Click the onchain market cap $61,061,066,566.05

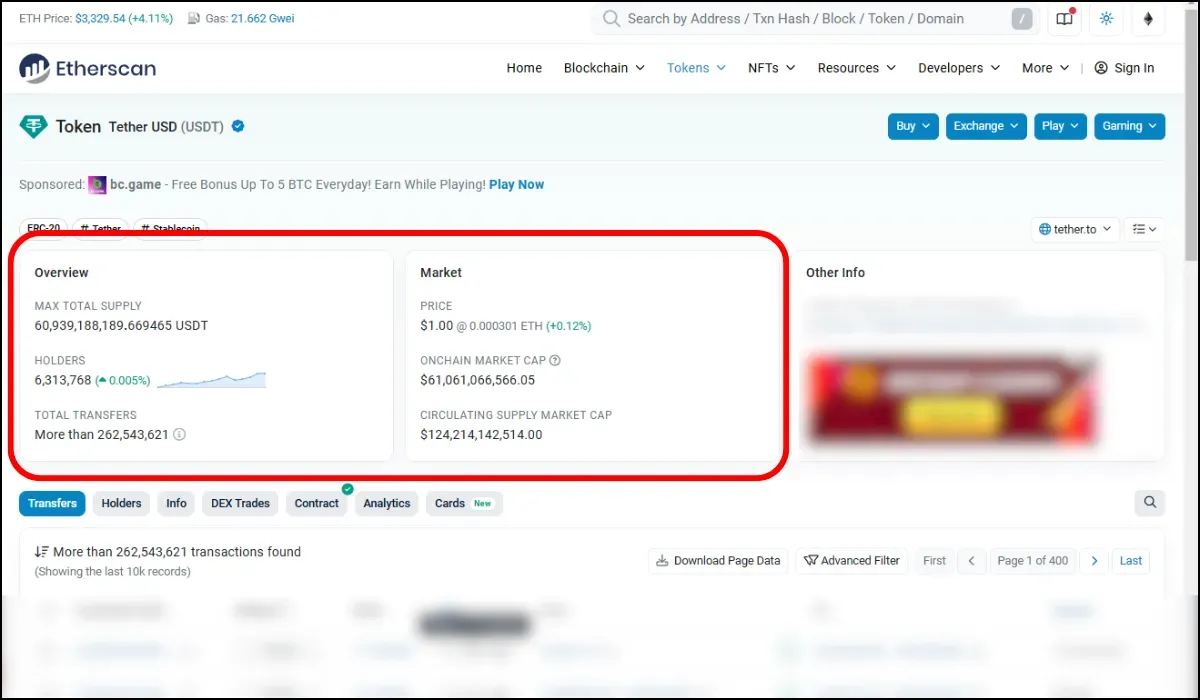click(478, 380)
